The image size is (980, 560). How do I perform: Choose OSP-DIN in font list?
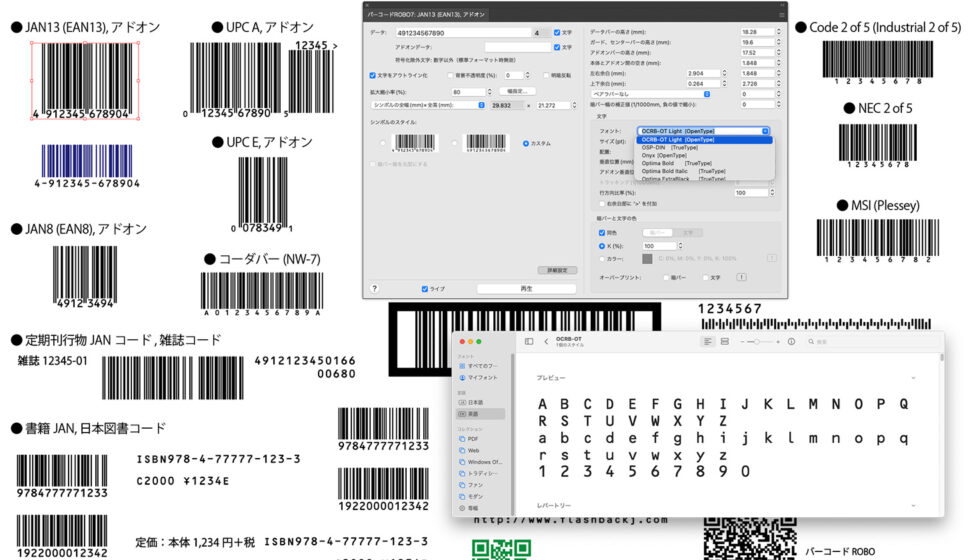(x=704, y=148)
